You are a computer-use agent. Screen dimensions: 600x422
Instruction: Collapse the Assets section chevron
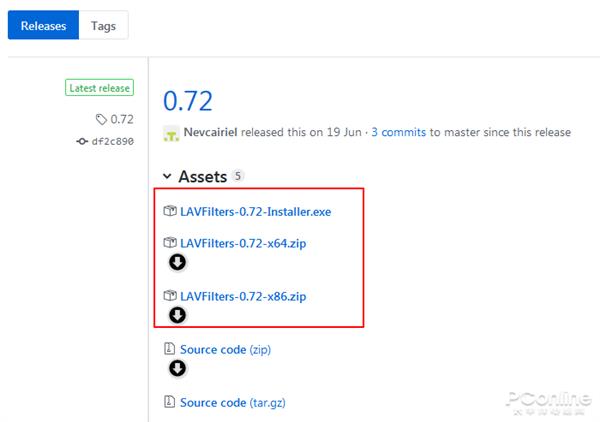coord(167,176)
